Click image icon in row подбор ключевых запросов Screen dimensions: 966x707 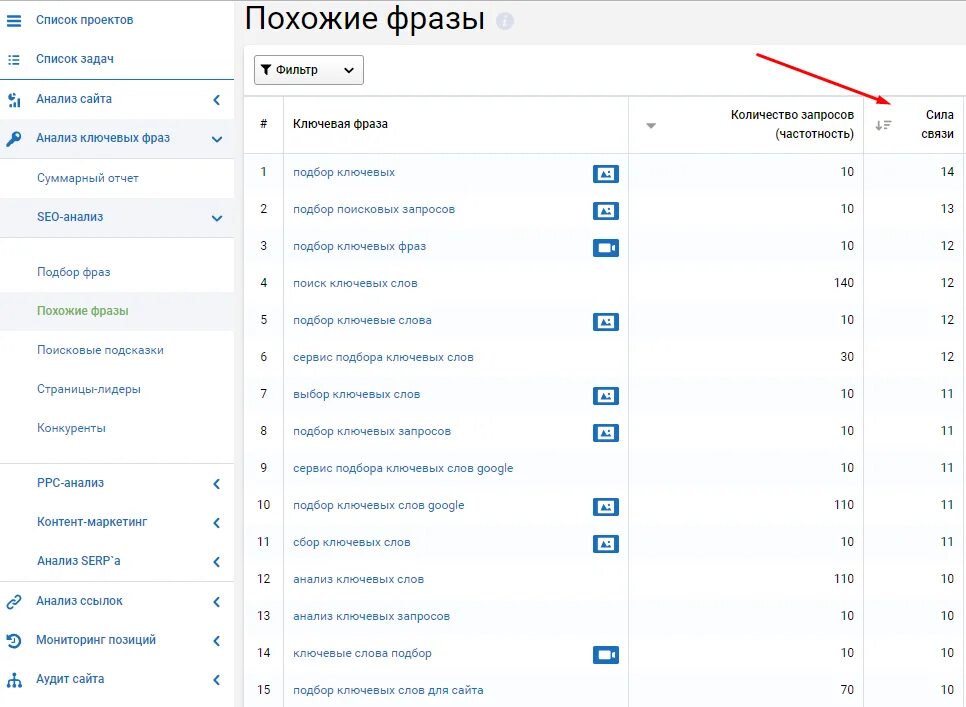tap(606, 432)
